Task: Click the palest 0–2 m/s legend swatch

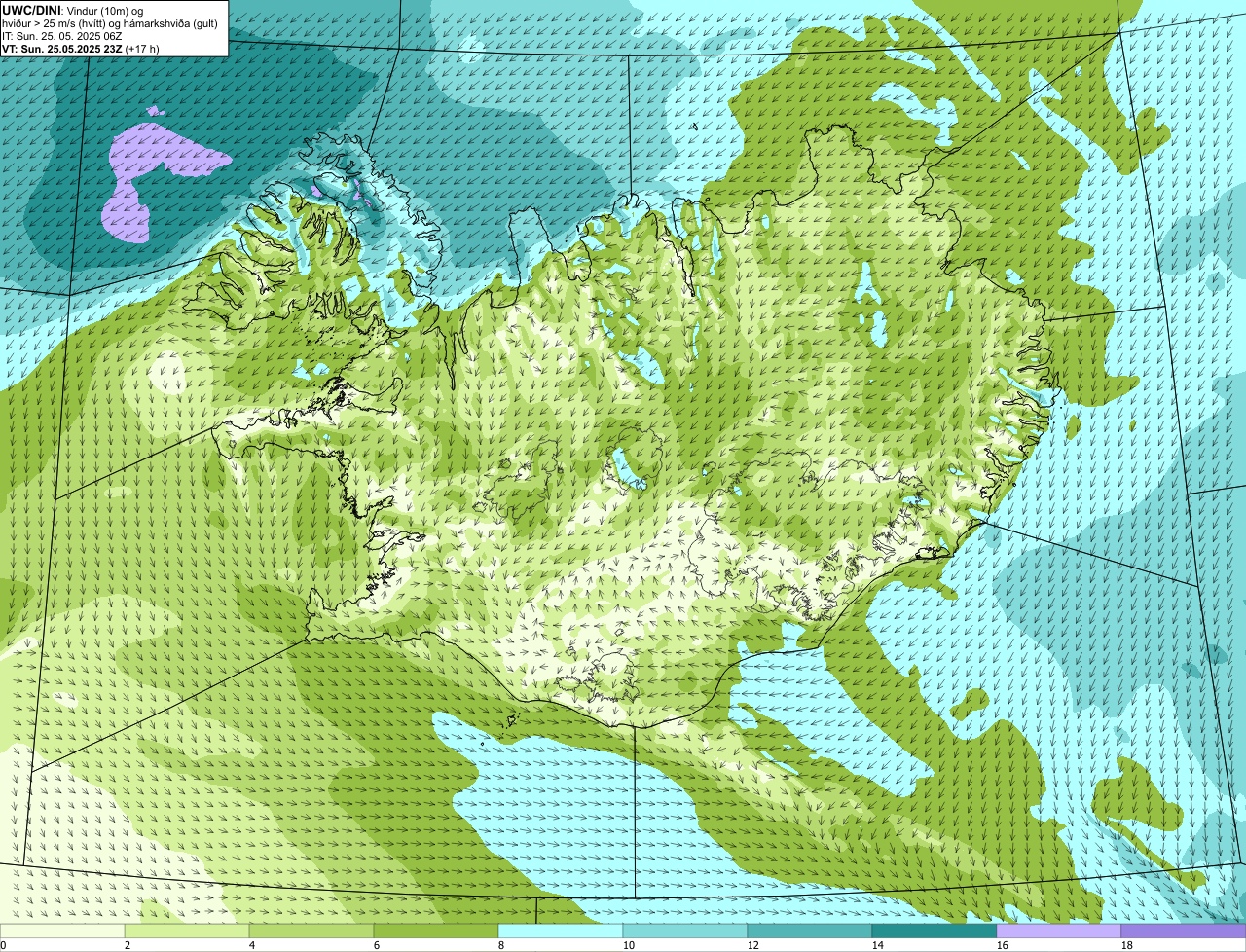Action: (62, 931)
